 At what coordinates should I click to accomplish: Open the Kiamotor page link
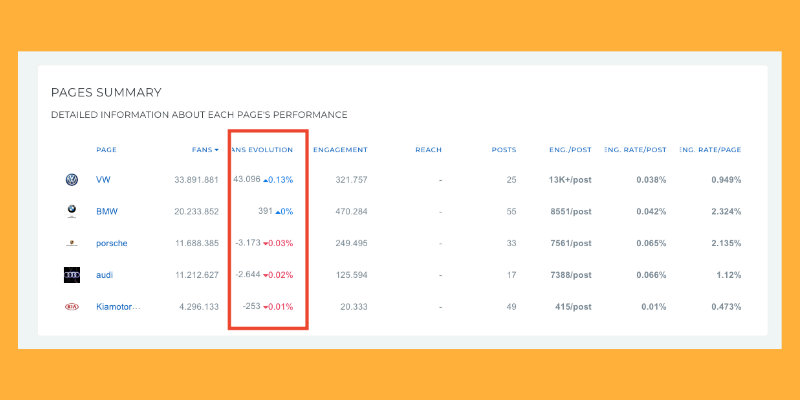click(118, 307)
